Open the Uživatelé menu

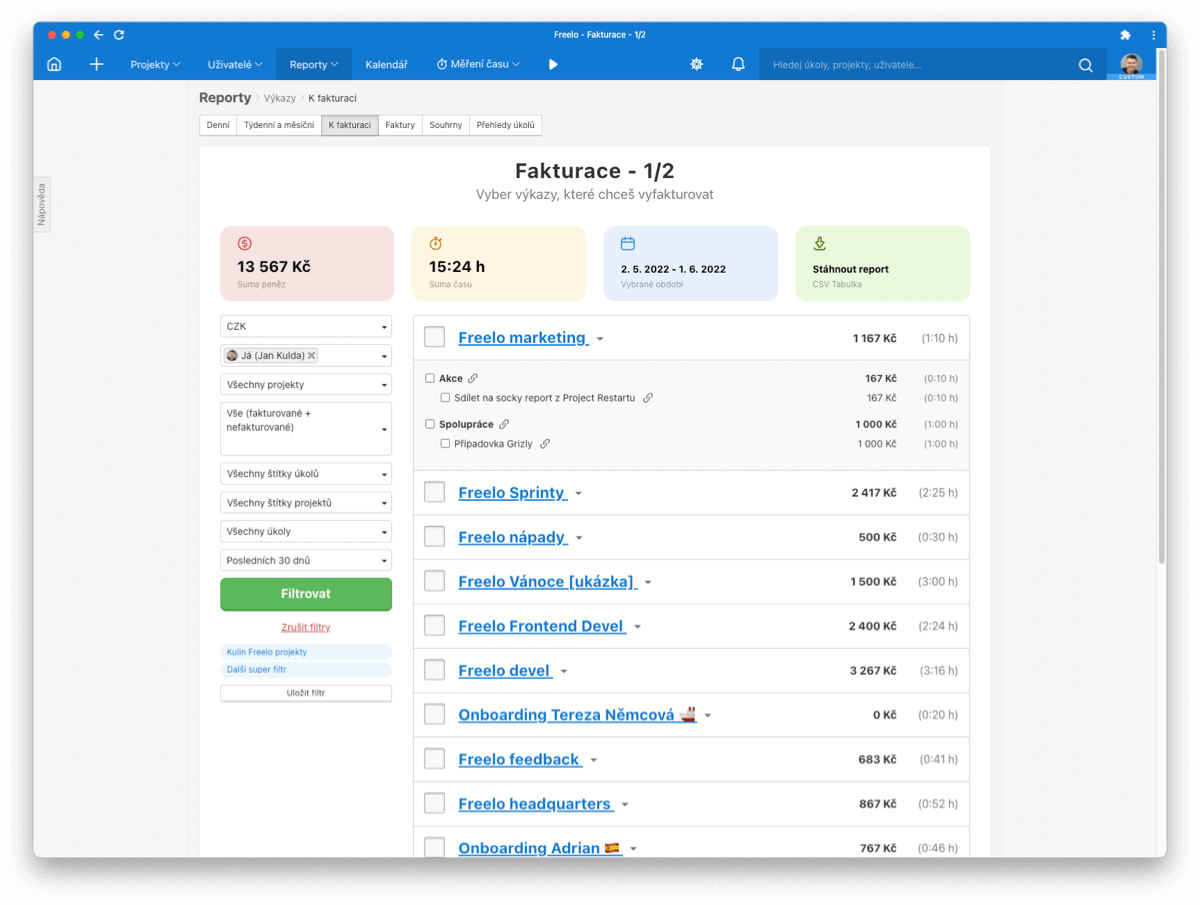235,65
